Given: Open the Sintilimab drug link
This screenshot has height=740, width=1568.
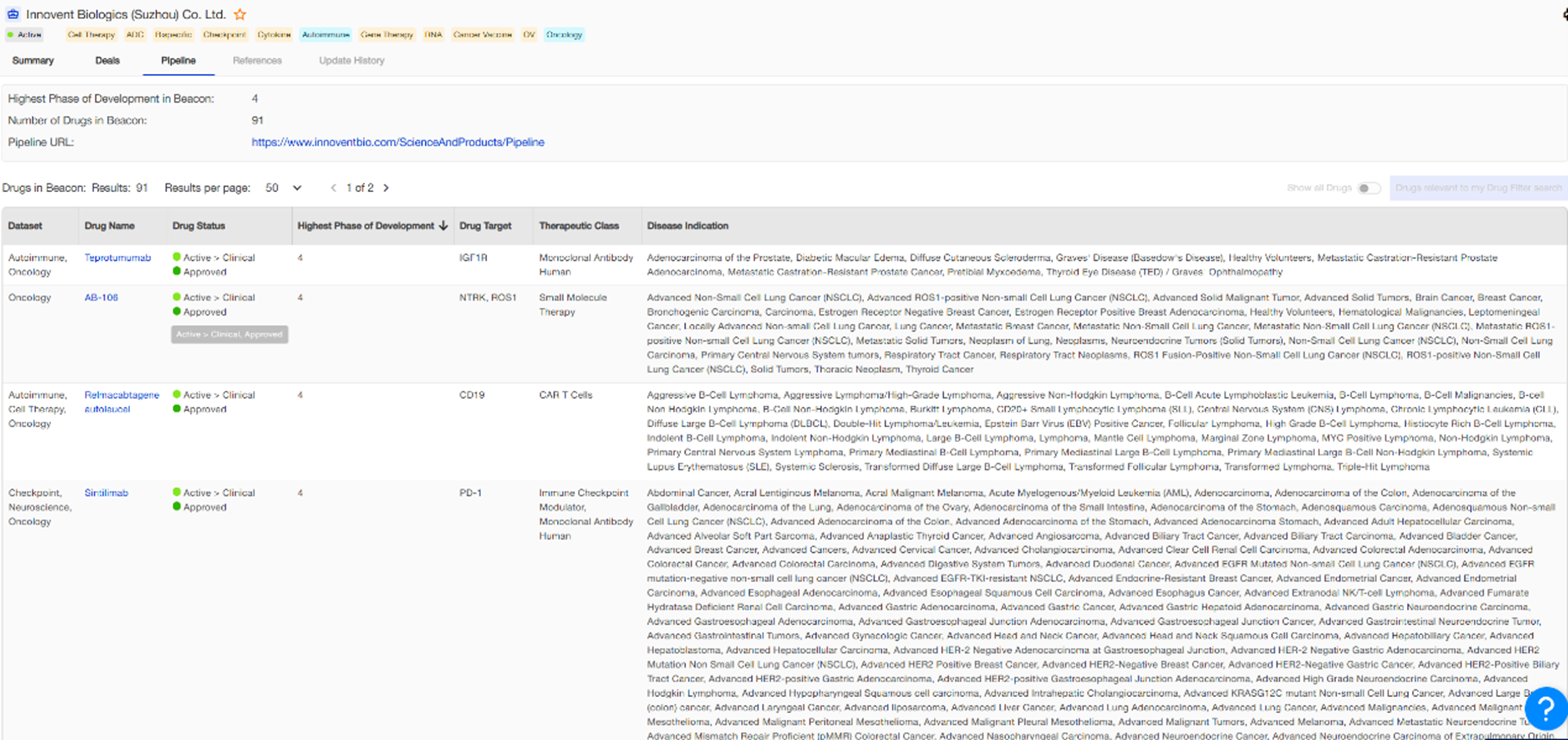Looking at the screenshot, I should point(106,493).
